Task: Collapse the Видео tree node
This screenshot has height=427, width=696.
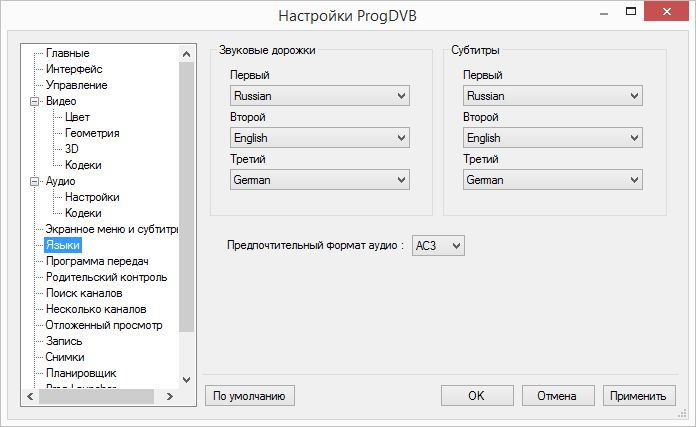Action: [36, 101]
